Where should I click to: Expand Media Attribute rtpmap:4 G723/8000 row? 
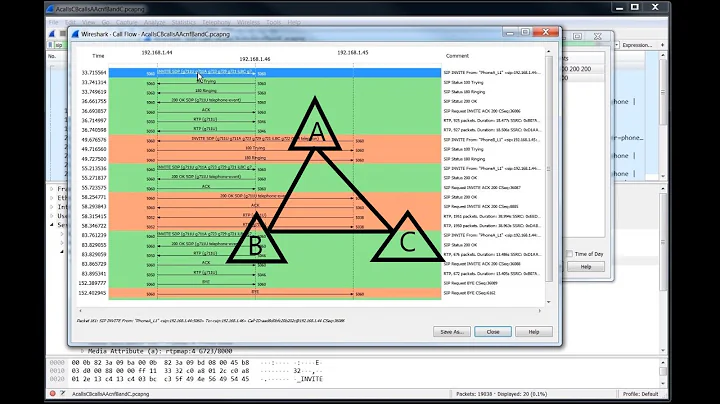[x=82, y=351]
